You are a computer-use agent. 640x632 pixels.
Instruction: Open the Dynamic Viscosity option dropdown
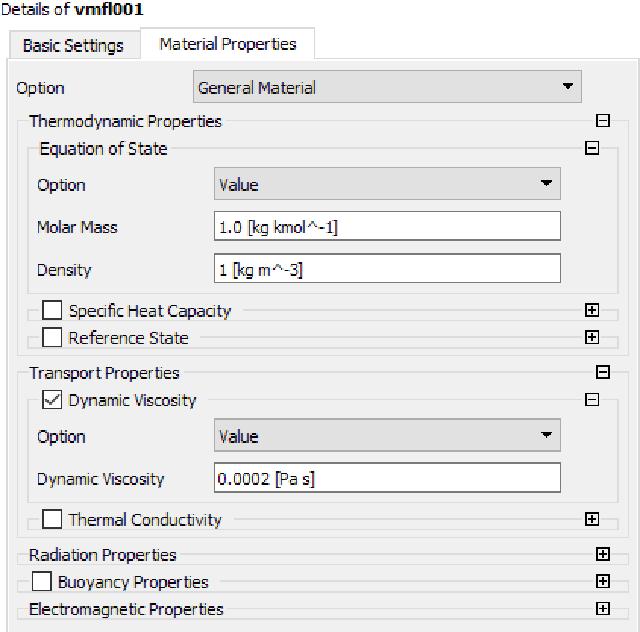387,435
